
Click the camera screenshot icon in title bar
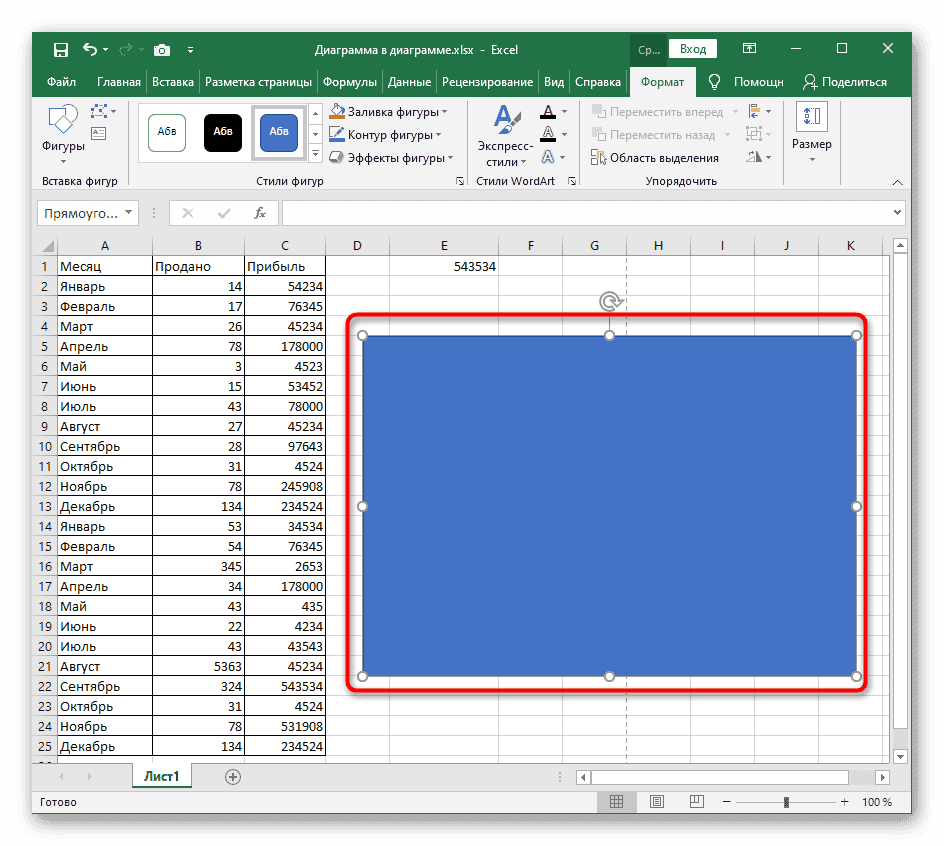pos(162,49)
